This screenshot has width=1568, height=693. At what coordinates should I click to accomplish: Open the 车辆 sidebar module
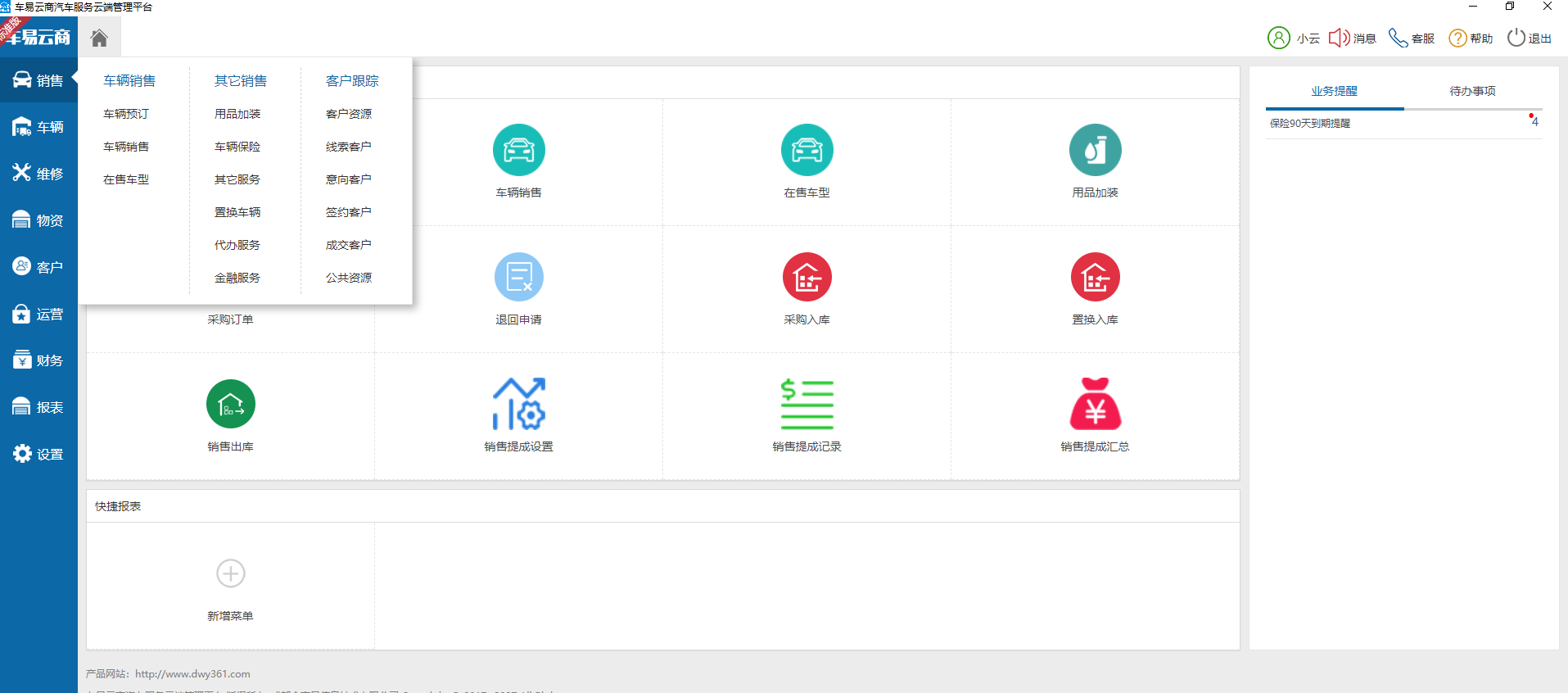(x=38, y=127)
